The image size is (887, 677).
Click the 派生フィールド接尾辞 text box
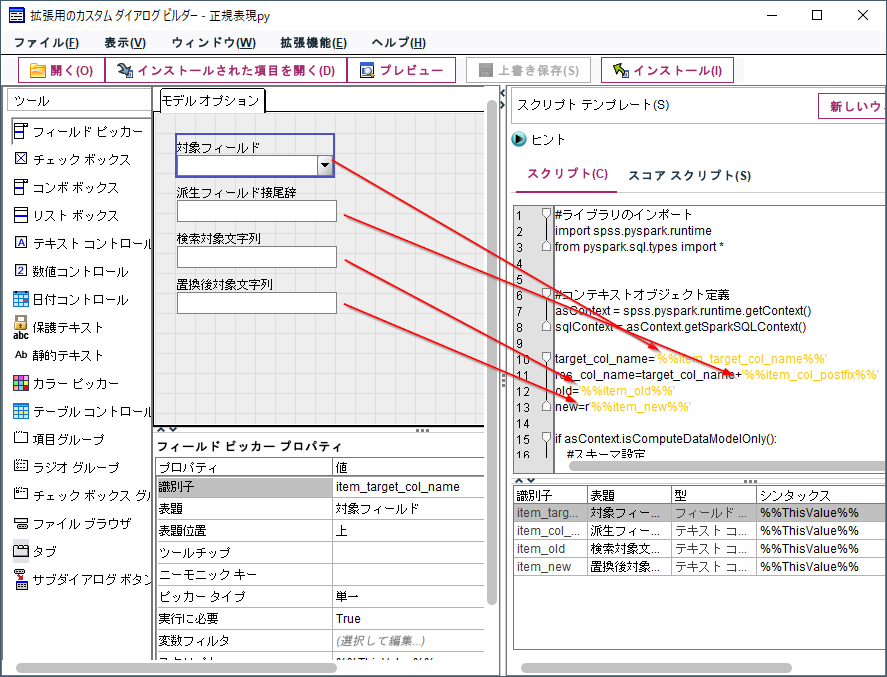point(257,211)
